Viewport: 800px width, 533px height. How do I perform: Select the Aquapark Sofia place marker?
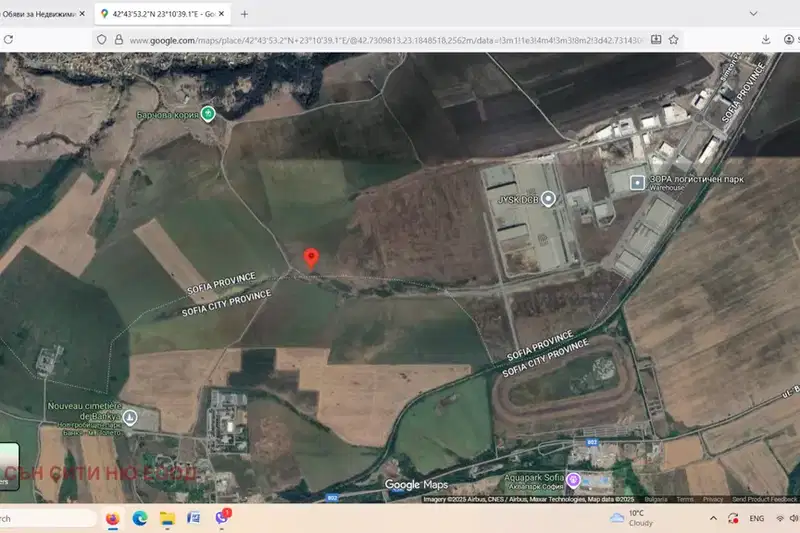573,480
